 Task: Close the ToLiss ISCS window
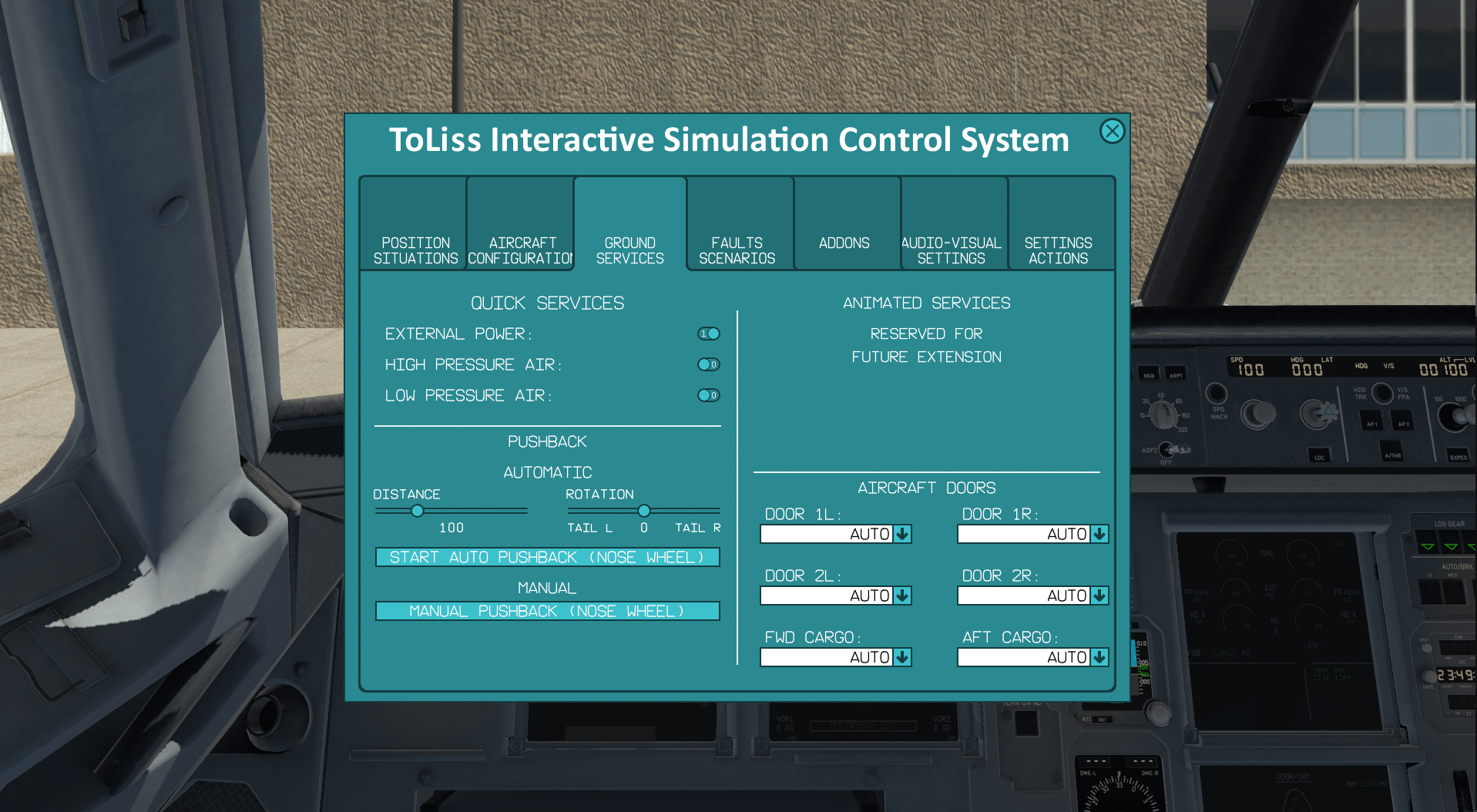tap(1112, 132)
